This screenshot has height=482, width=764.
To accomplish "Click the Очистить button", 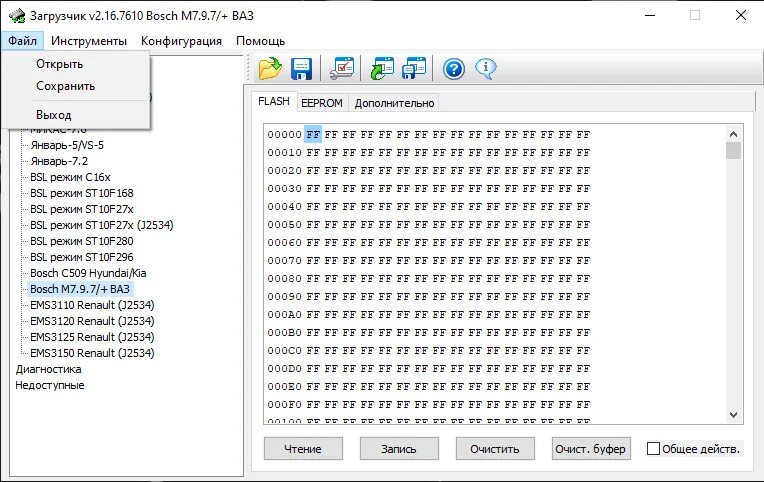I will [x=495, y=448].
